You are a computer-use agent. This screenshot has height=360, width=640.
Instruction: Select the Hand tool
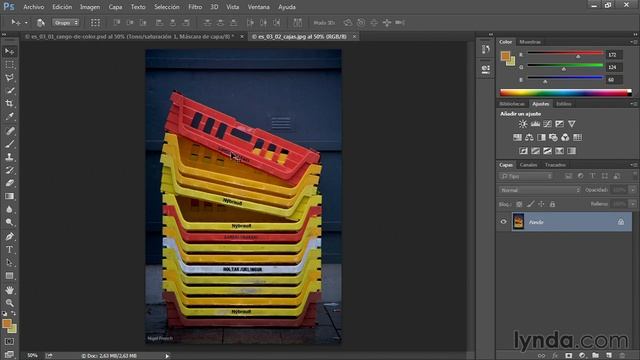(x=9, y=290)
